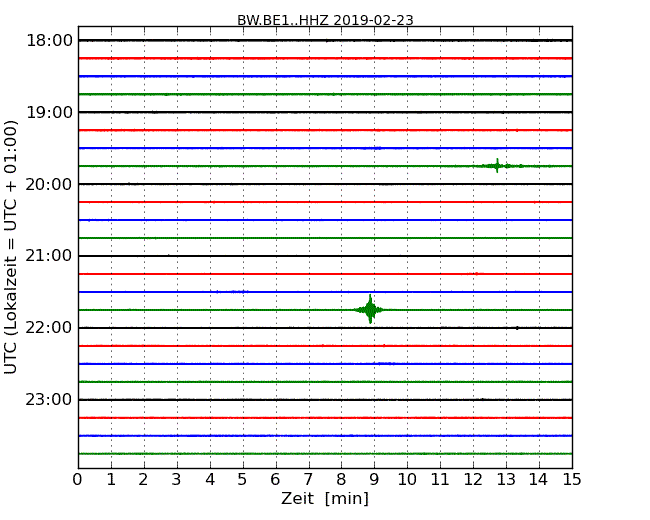650x520 pixels.
Task: Click the plot title BW.BE1..HHZ 2019-02-23
Action: (x=325, y=20)
